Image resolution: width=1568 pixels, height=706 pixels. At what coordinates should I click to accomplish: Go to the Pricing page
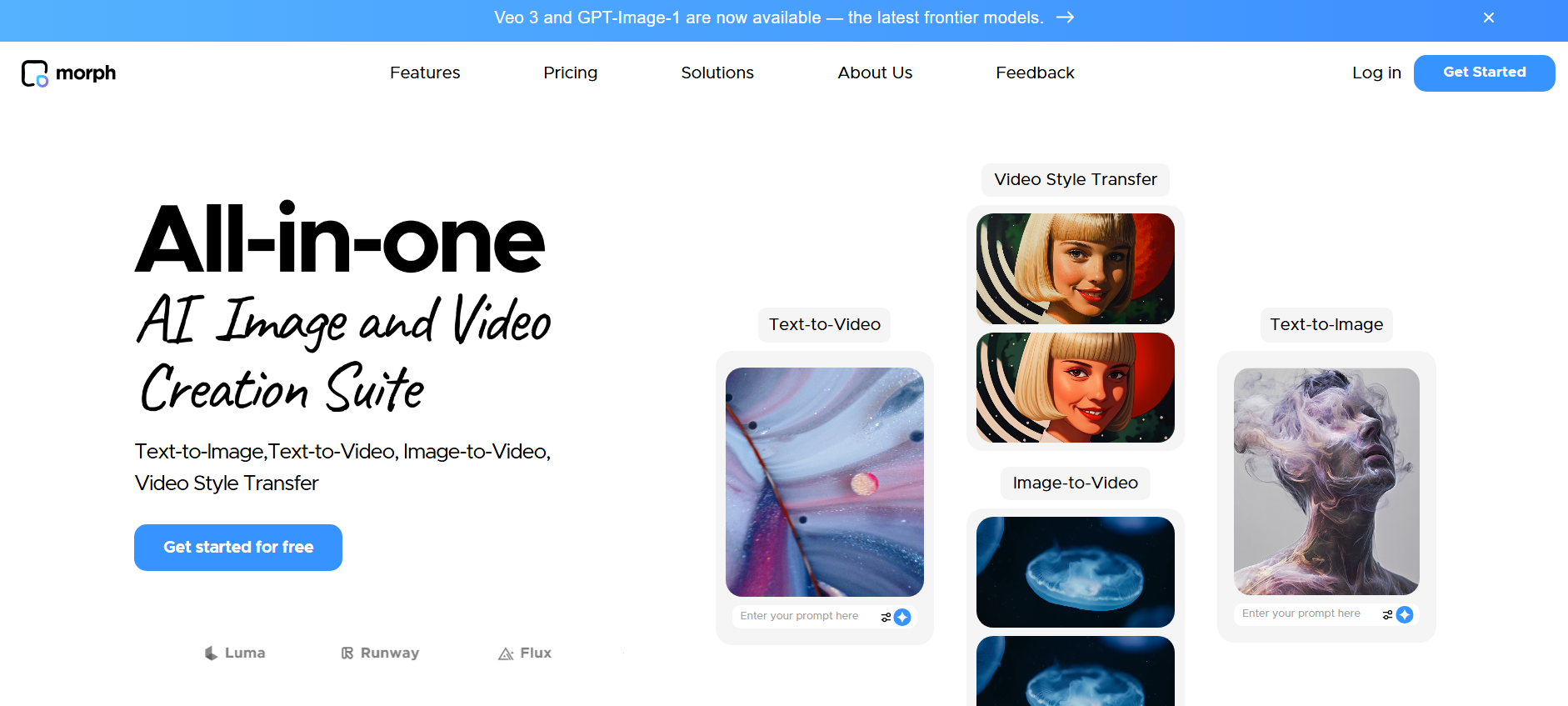point(570,73)
